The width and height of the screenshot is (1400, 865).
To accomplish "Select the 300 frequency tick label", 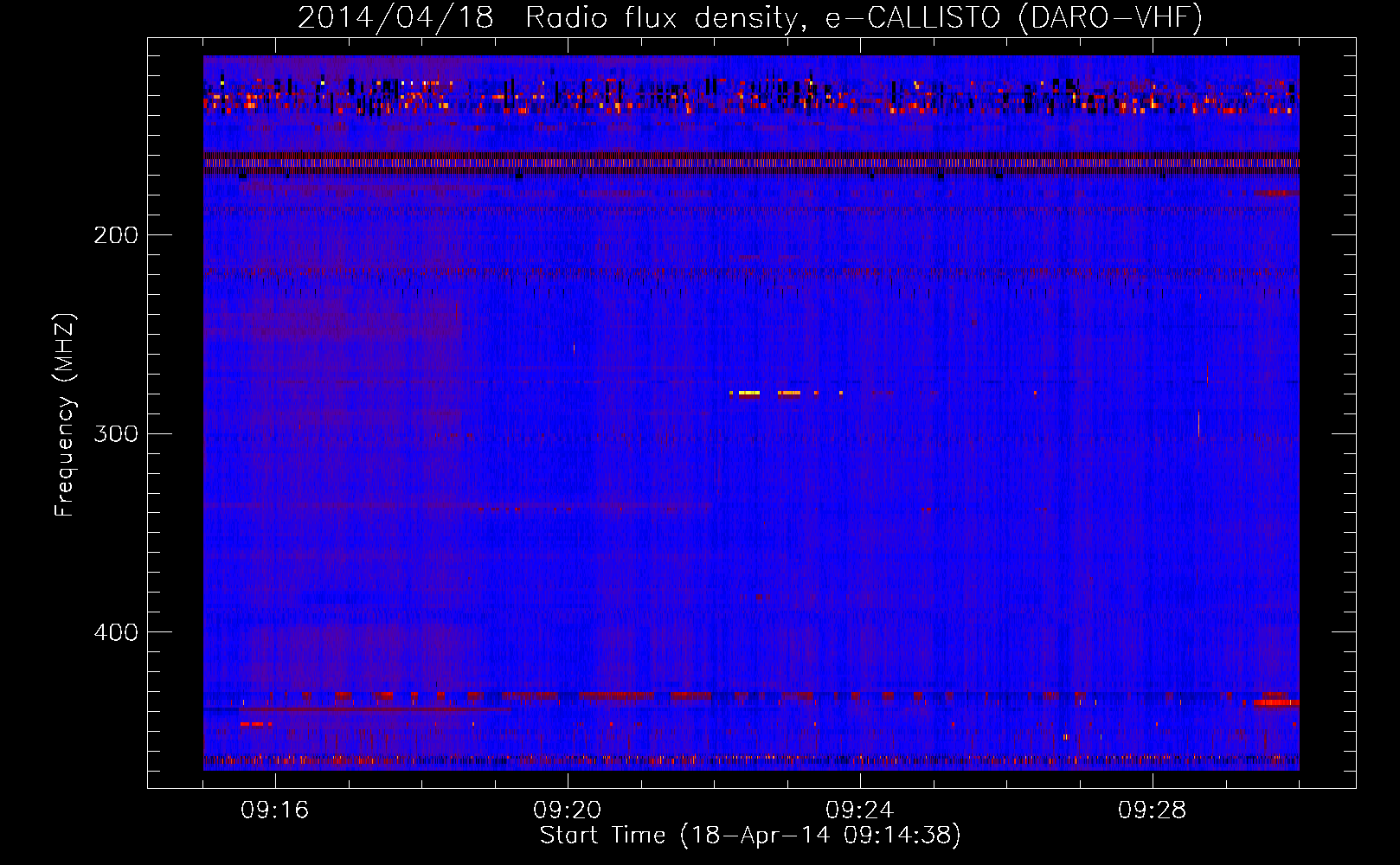I will coord(115,433).
